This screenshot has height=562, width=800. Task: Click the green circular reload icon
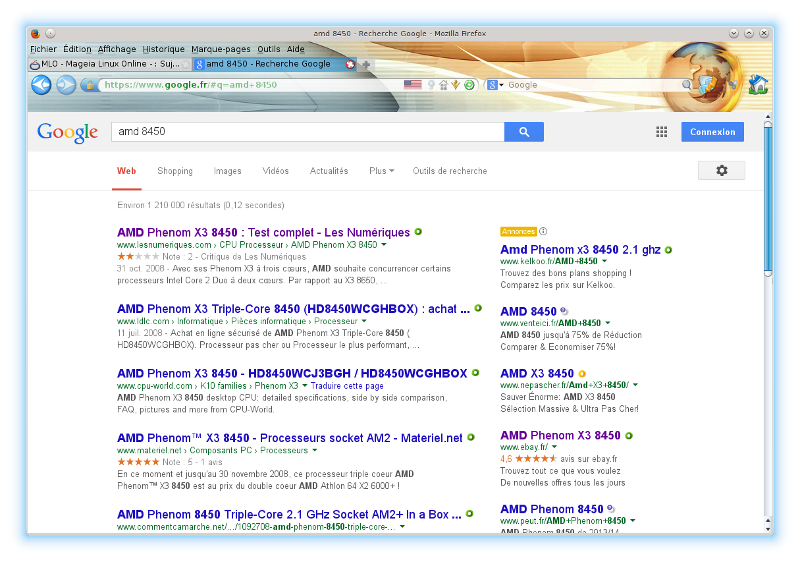coord(469,85)
